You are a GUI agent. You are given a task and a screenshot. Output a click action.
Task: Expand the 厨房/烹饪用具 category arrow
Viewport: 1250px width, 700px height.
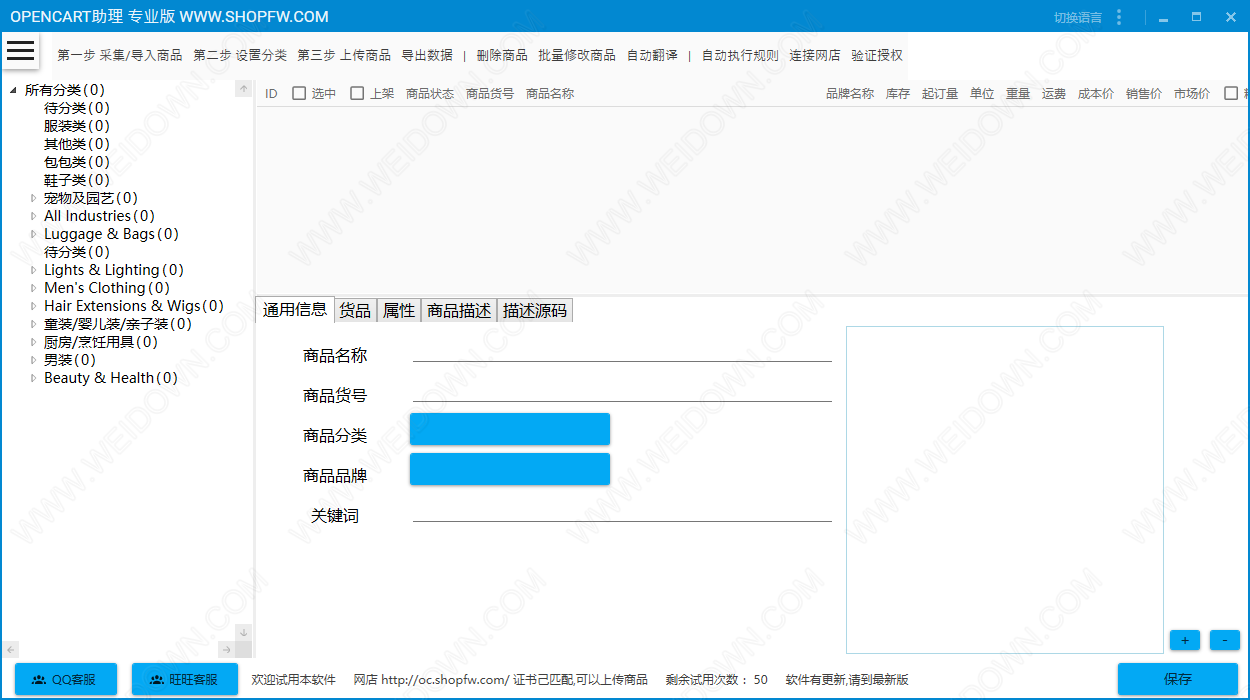coord(33,342)
